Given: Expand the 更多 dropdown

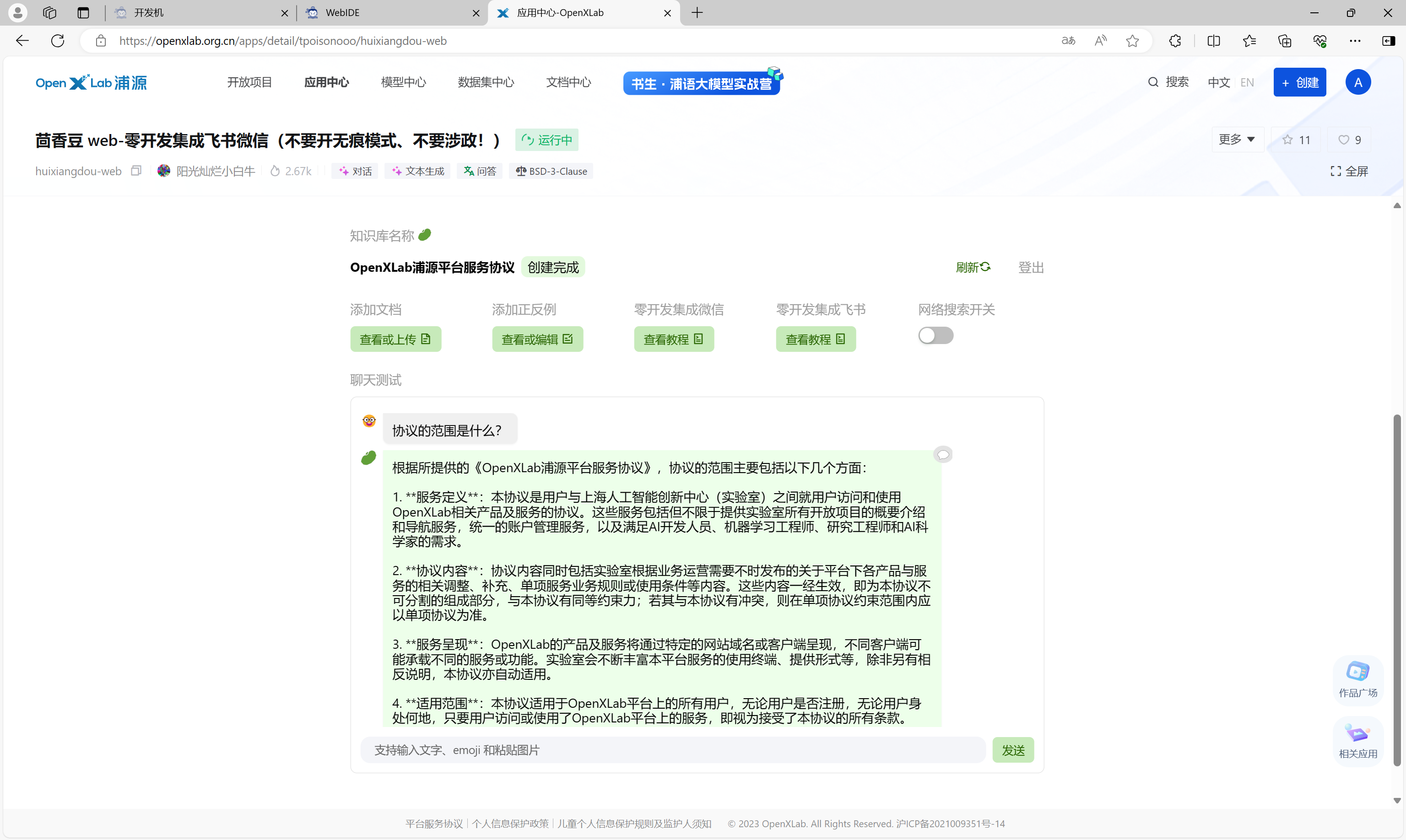Looking at the screenshot, I should (x=1237, y=139).
